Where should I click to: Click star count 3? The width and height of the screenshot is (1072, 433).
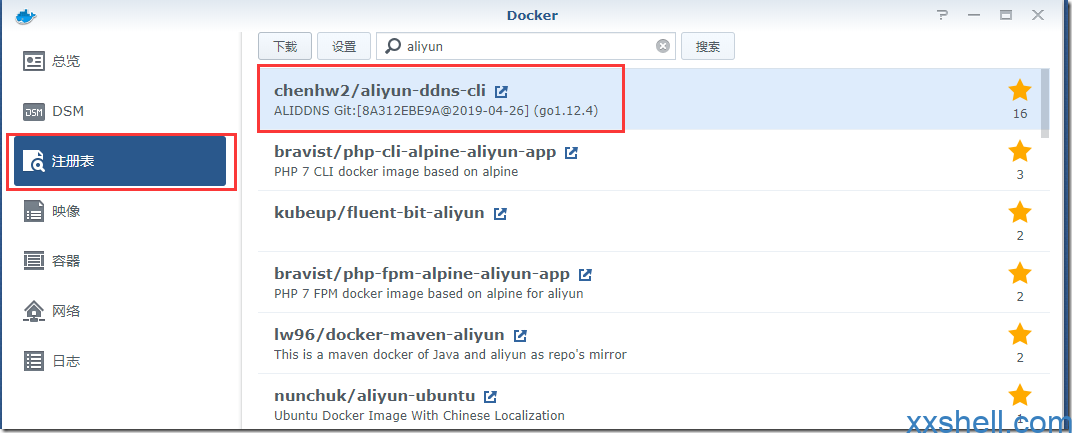[x=1020, y=174]
